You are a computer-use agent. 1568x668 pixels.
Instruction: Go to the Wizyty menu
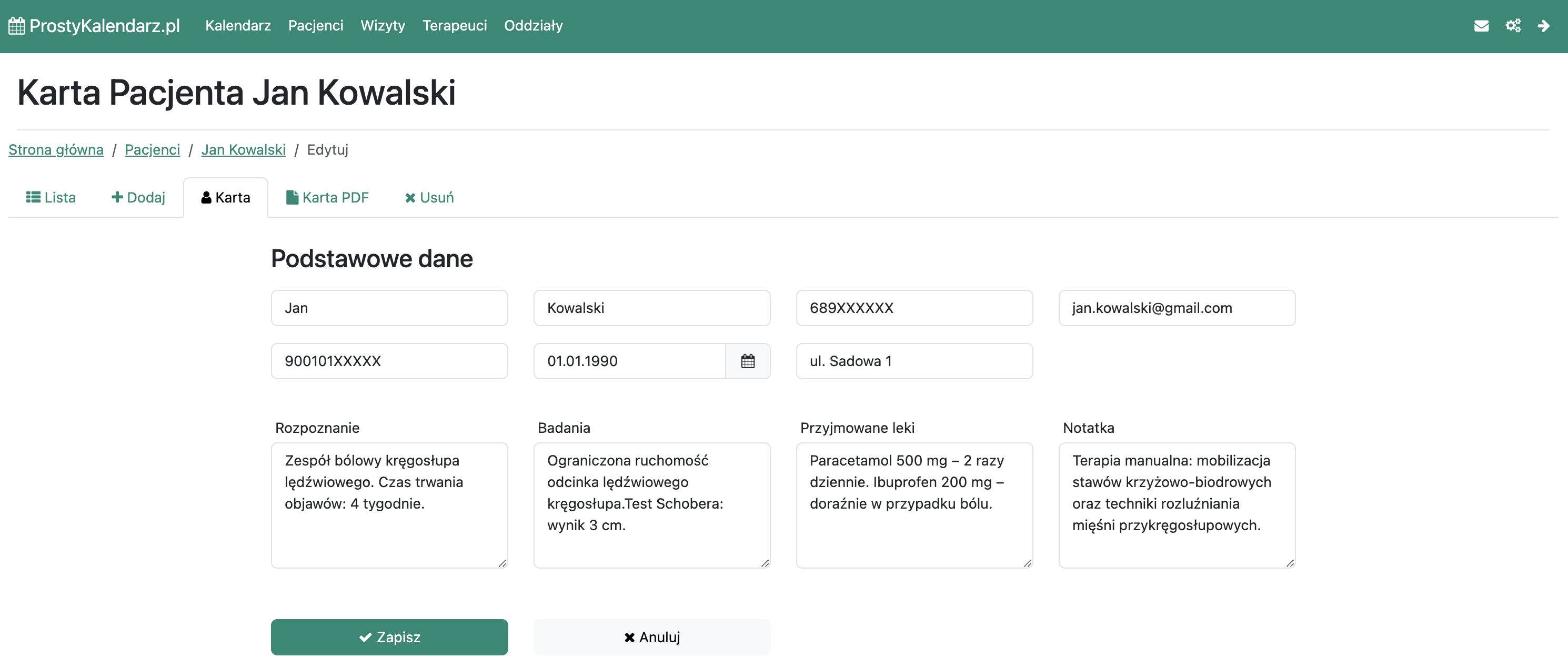tap(382, 26)
